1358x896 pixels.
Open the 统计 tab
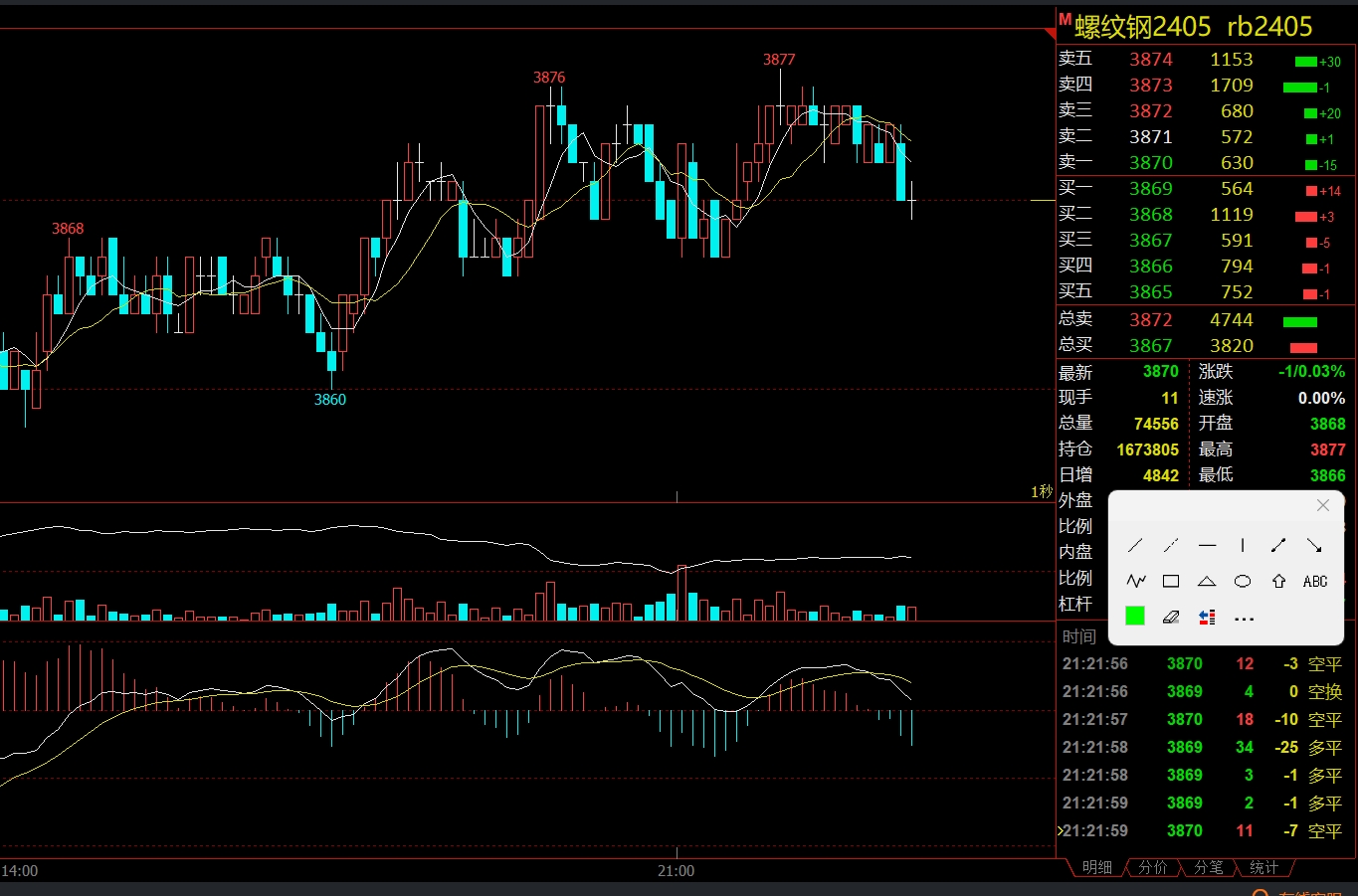pyautogui.click(x=1263, y=868)
